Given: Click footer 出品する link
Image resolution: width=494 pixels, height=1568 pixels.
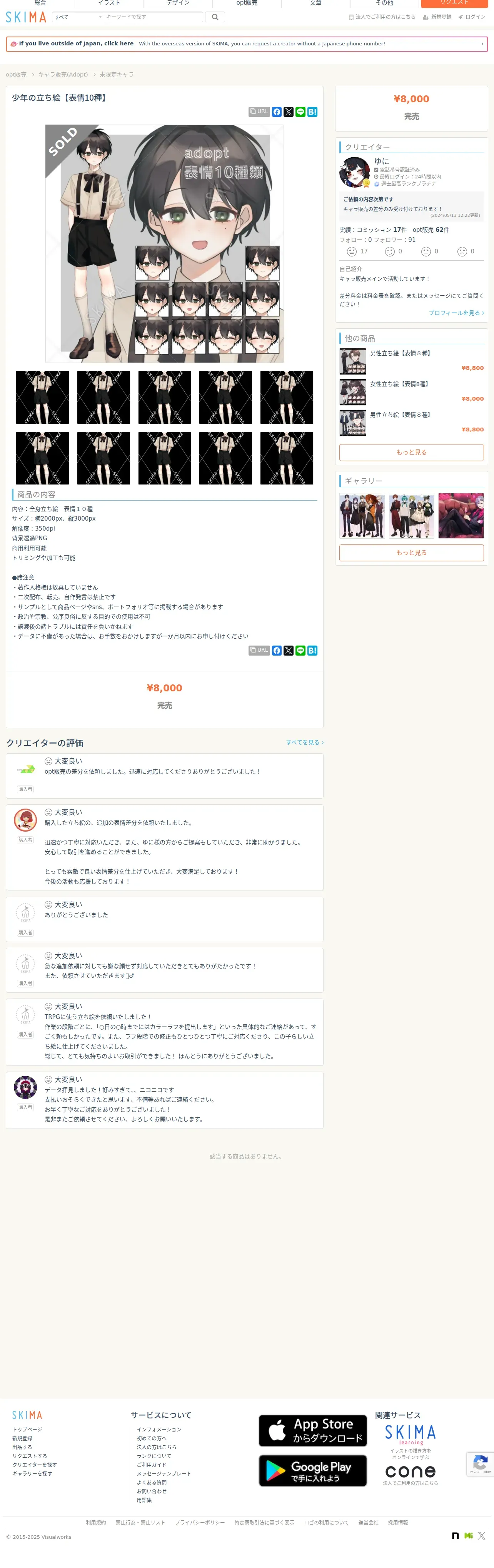Looking at the screenshot, I should pos(22,1447).
